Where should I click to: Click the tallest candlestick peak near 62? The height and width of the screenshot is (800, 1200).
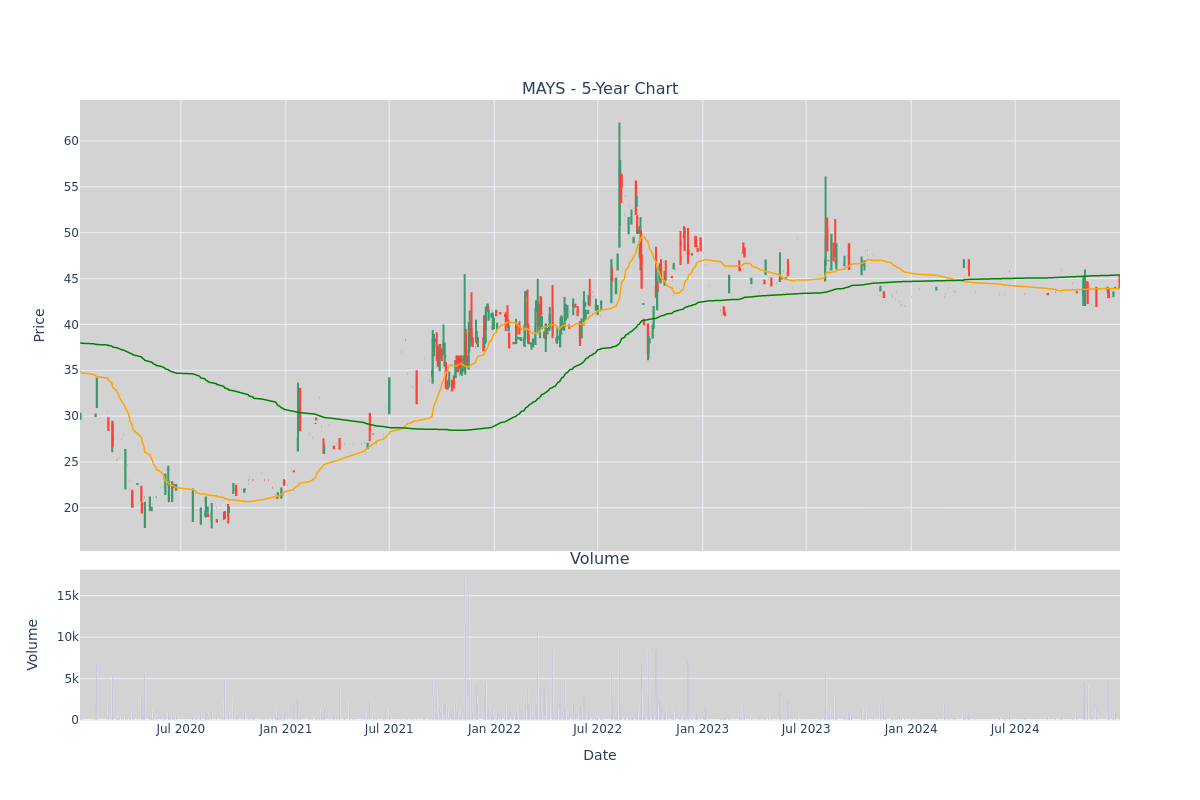[x=619, y=185]
